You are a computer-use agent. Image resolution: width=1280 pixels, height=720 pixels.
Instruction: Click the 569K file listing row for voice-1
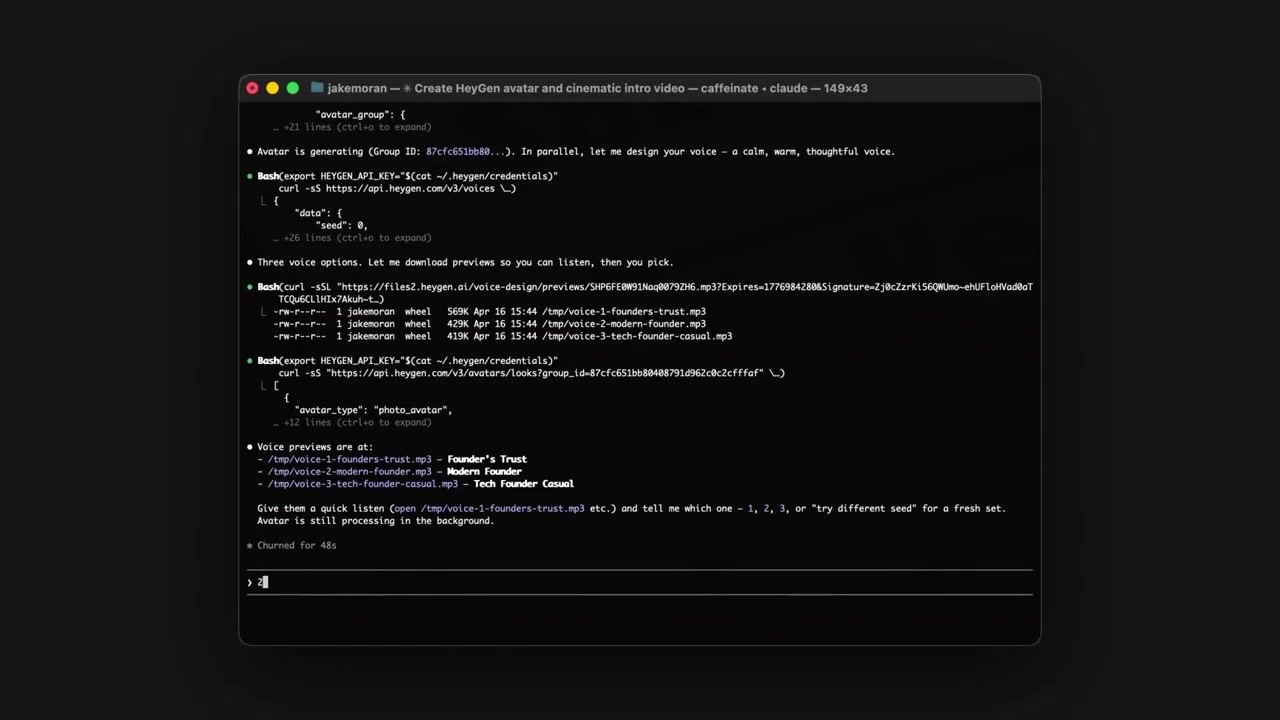tap(489, 312)
